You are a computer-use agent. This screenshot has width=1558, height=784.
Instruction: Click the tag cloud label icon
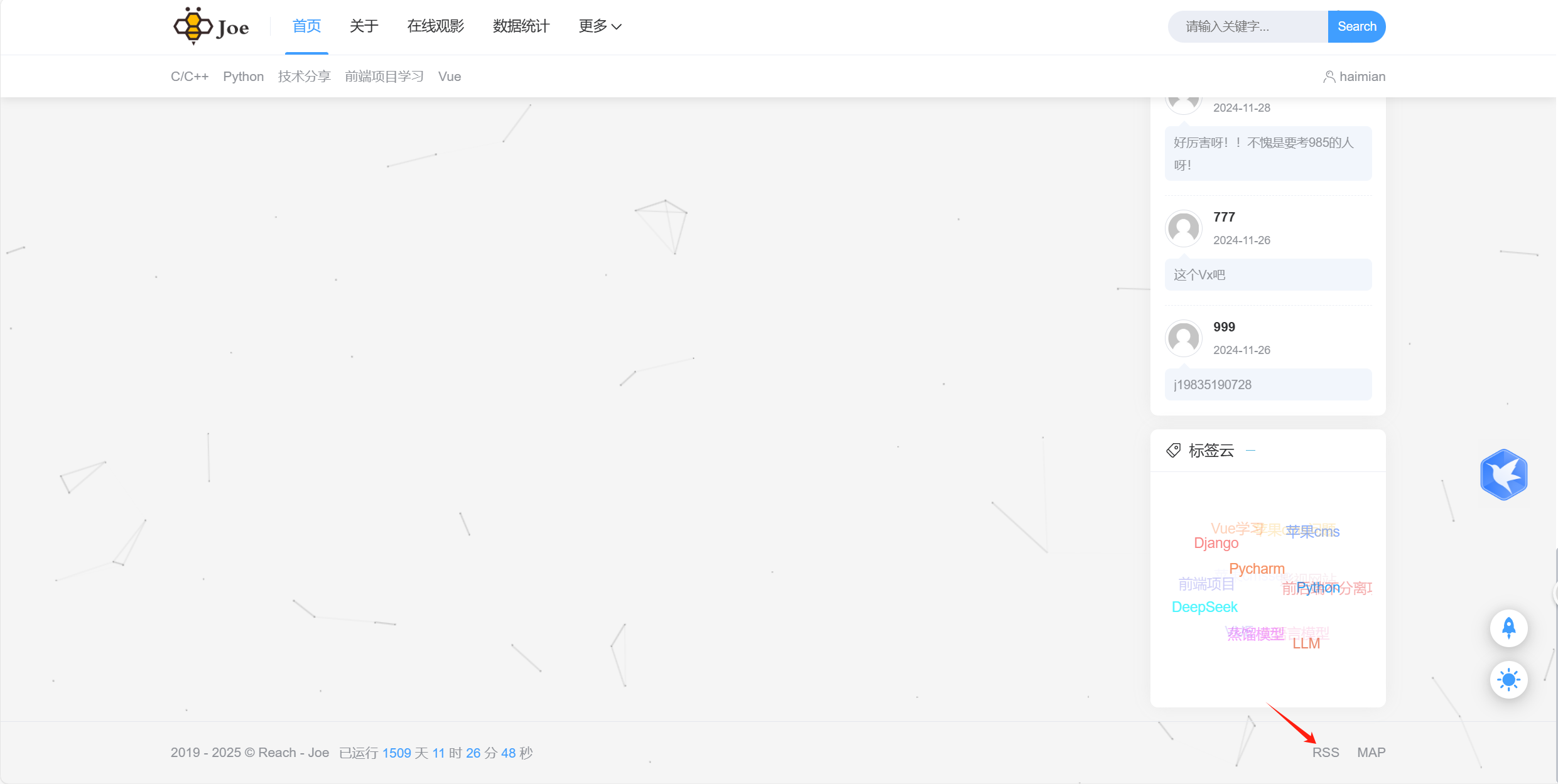[1173, 451]
